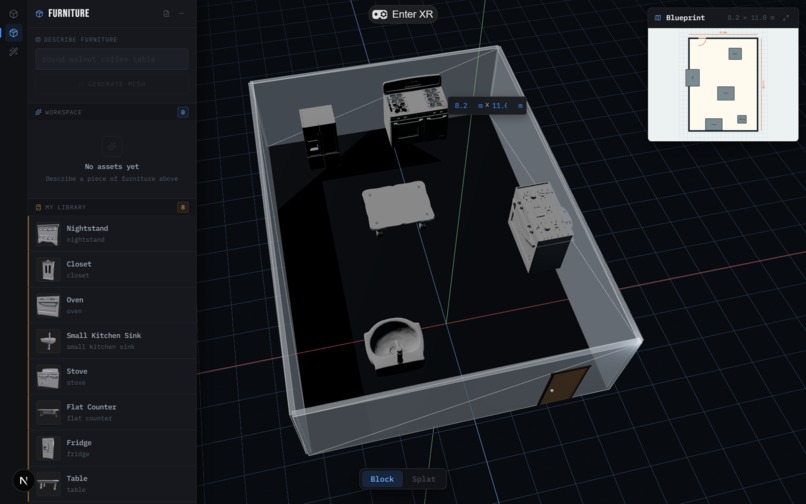The height and width of the screenshot is (504, 806).
Task: Open the top cube icon in the sidebar
Action: [13, 14]
